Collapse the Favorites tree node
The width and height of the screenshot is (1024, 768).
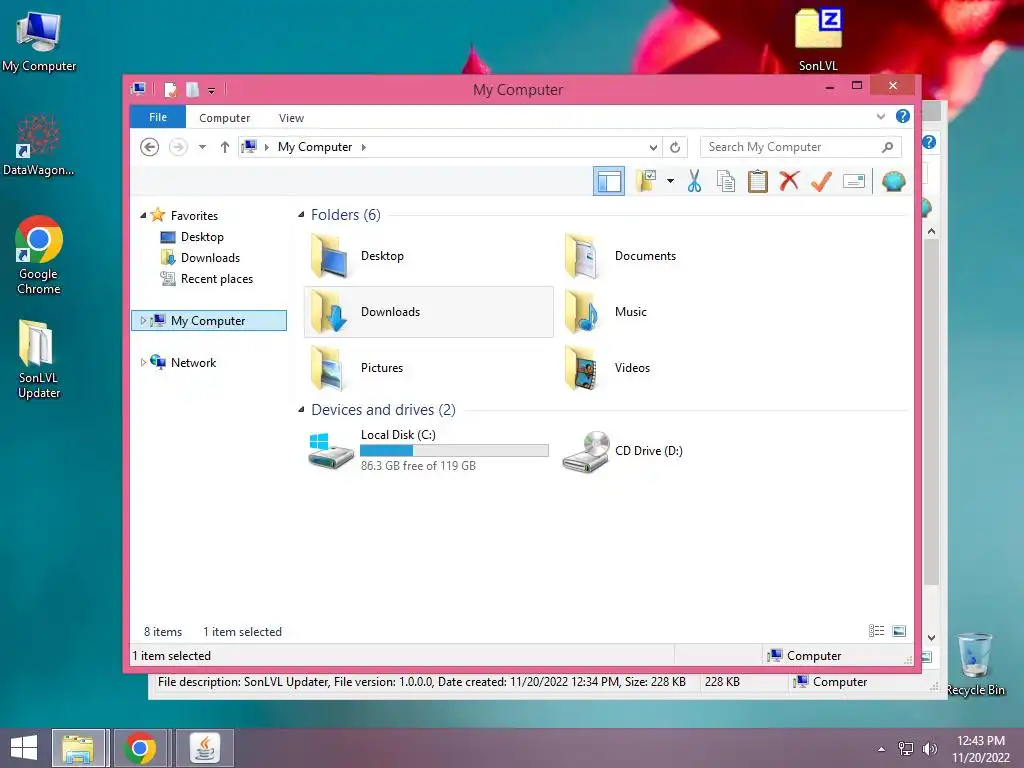(143, 215)
